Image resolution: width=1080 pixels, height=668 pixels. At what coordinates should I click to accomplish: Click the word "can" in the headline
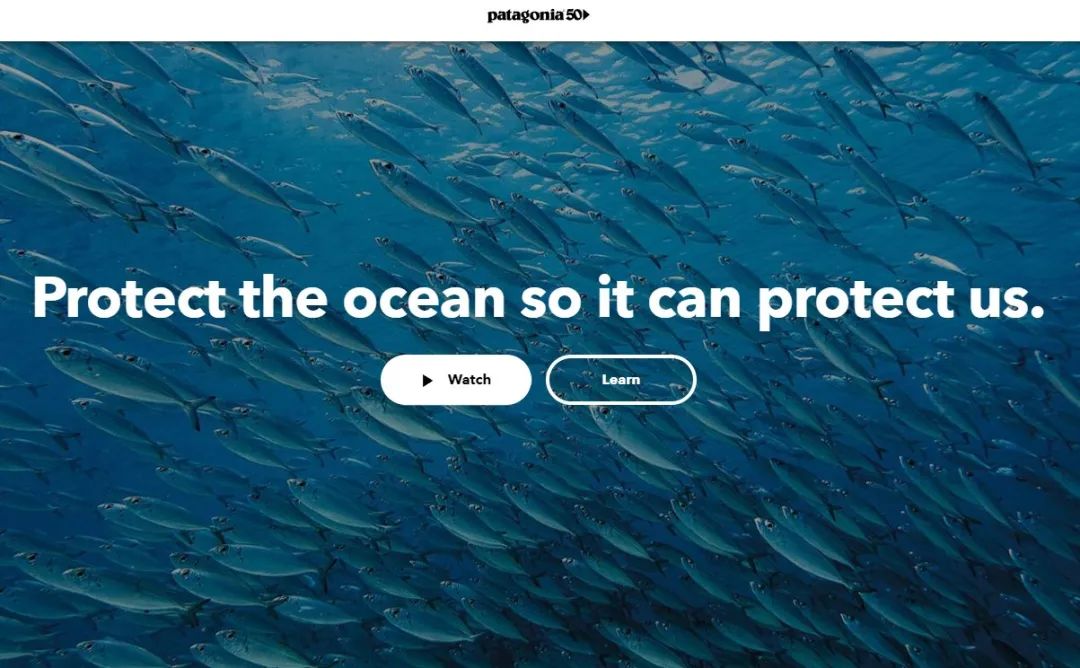(x=694, y=301)
